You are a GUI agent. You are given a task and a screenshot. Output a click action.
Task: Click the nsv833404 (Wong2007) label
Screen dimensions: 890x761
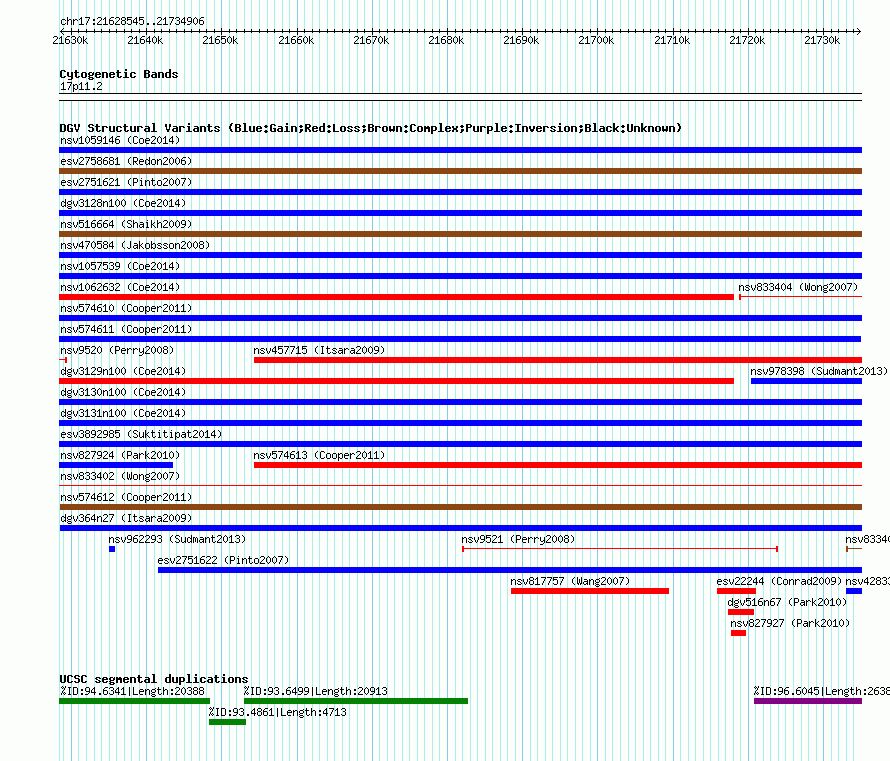tap(798, 287)
